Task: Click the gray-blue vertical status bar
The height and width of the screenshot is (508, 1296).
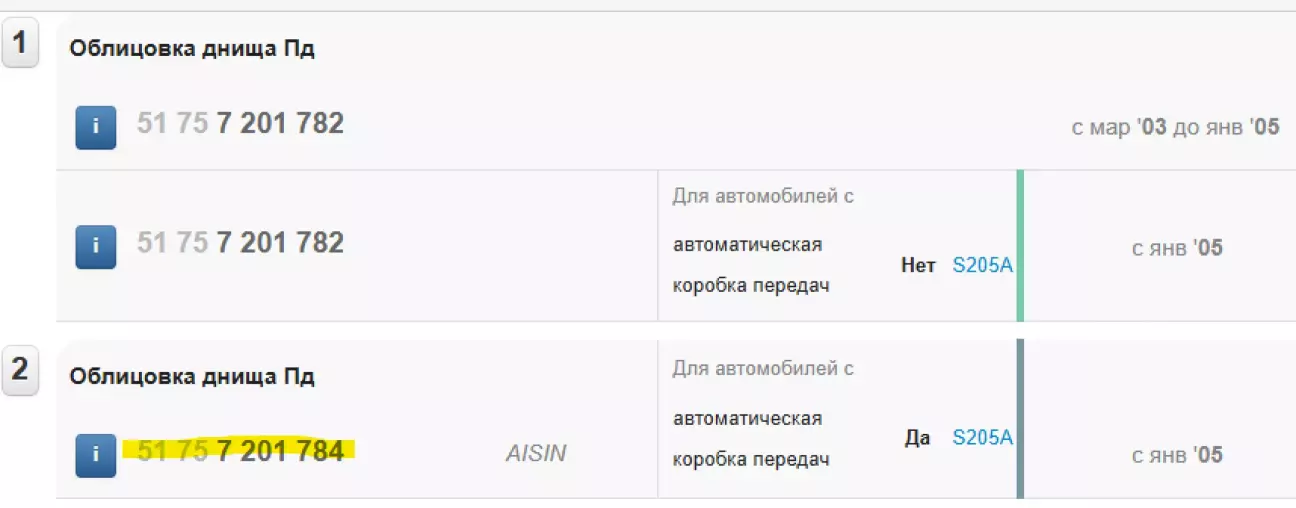Action: pyautogui.click(x=1020, y=418)
